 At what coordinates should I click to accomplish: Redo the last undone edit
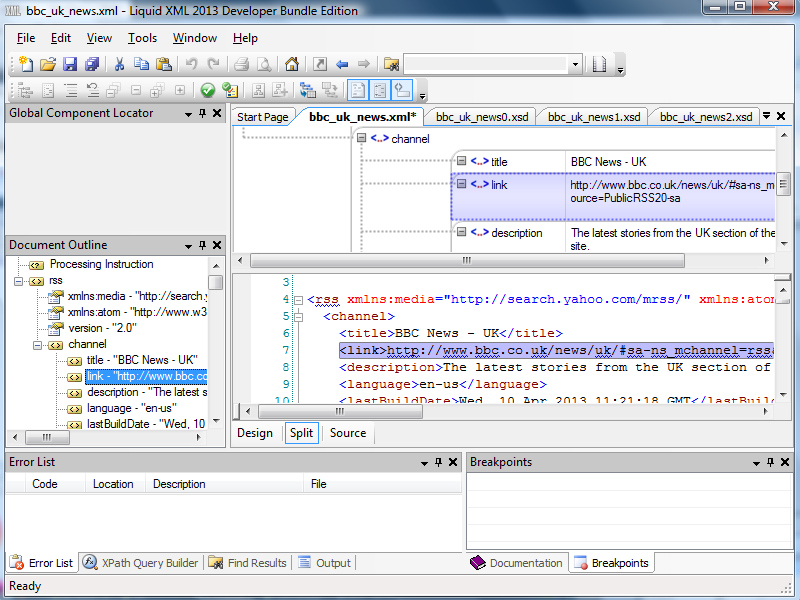point(213,64)
